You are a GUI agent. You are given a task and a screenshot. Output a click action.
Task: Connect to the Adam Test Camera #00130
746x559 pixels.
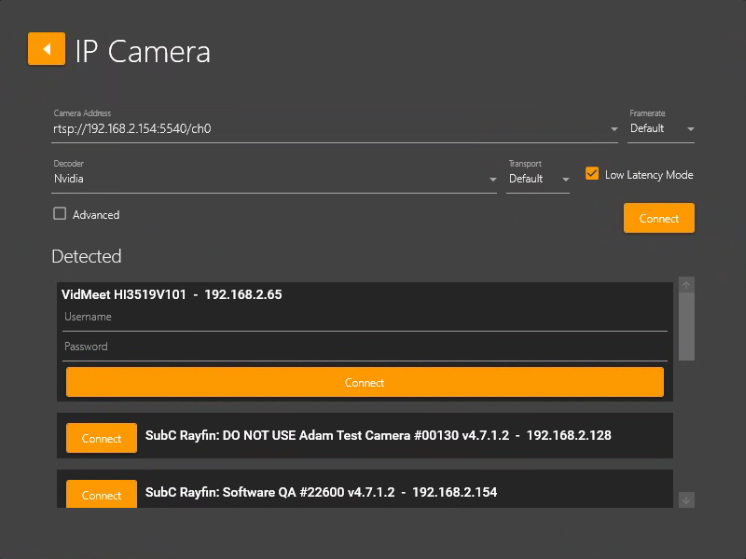pos(101,438)
